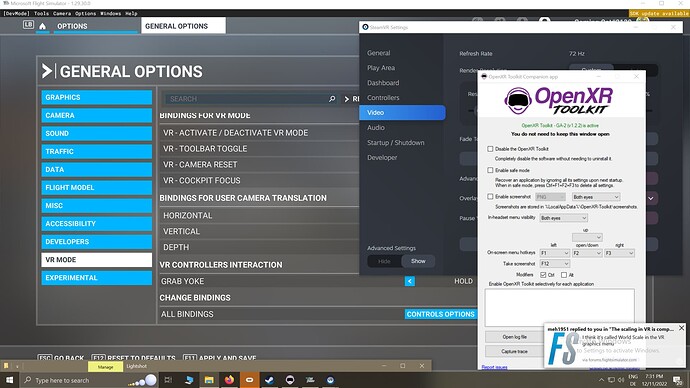Select the GRAPHICS category
Image resolution: width=690 pixels, height=388 pixels.
(x=97, y=97)
